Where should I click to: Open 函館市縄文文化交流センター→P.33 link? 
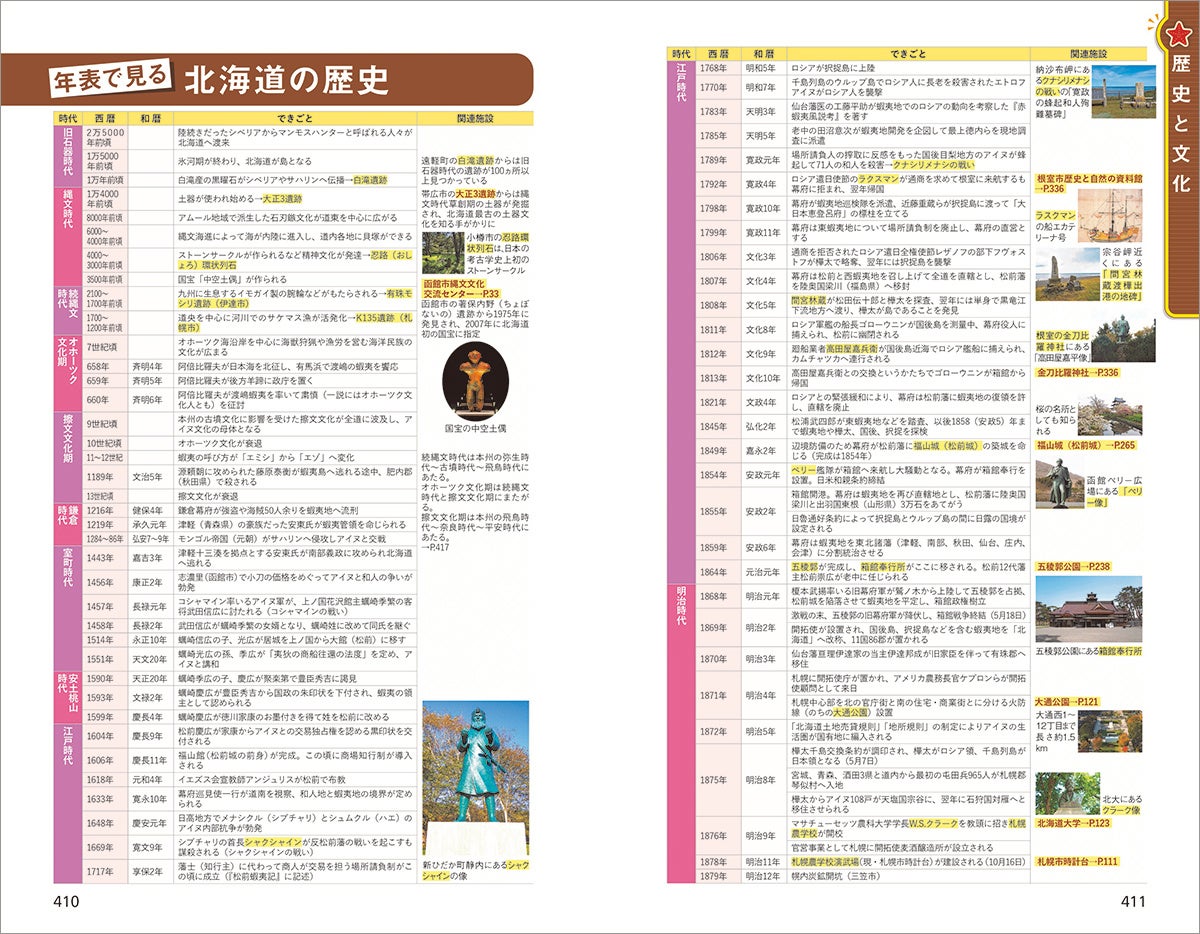click(x=462, y=290)
